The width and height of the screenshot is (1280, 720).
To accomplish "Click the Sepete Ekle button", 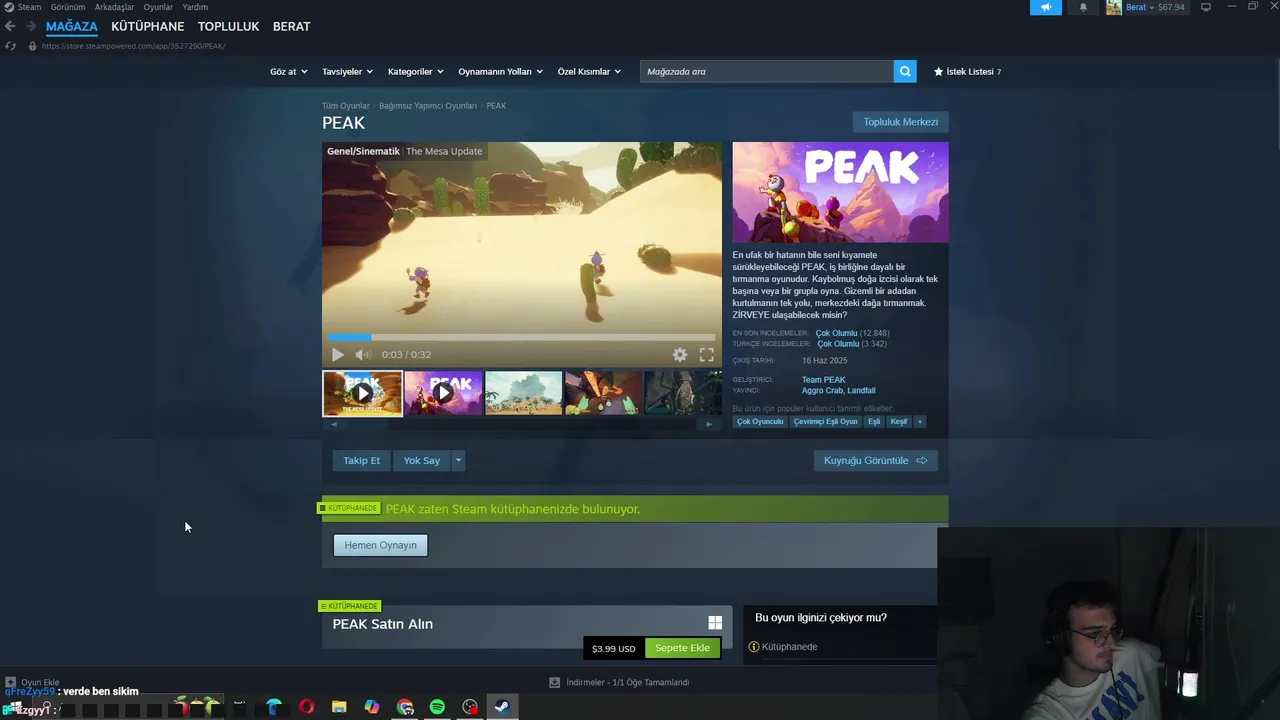I will click(682, 648).
